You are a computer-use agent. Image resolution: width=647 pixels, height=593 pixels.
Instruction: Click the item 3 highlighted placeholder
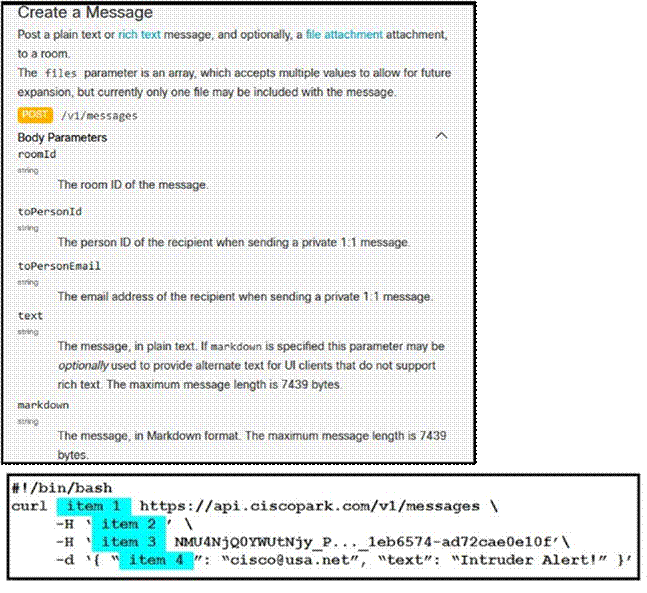[129, 542]
